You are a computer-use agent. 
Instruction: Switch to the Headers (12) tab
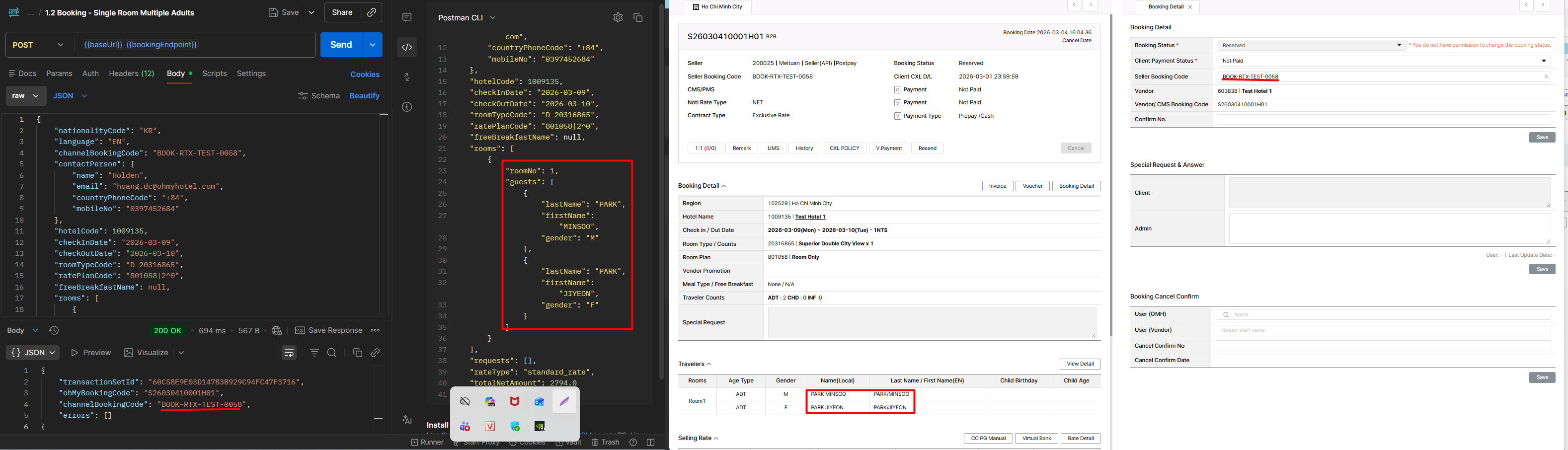pyautogui.click(x=132, y=74)
